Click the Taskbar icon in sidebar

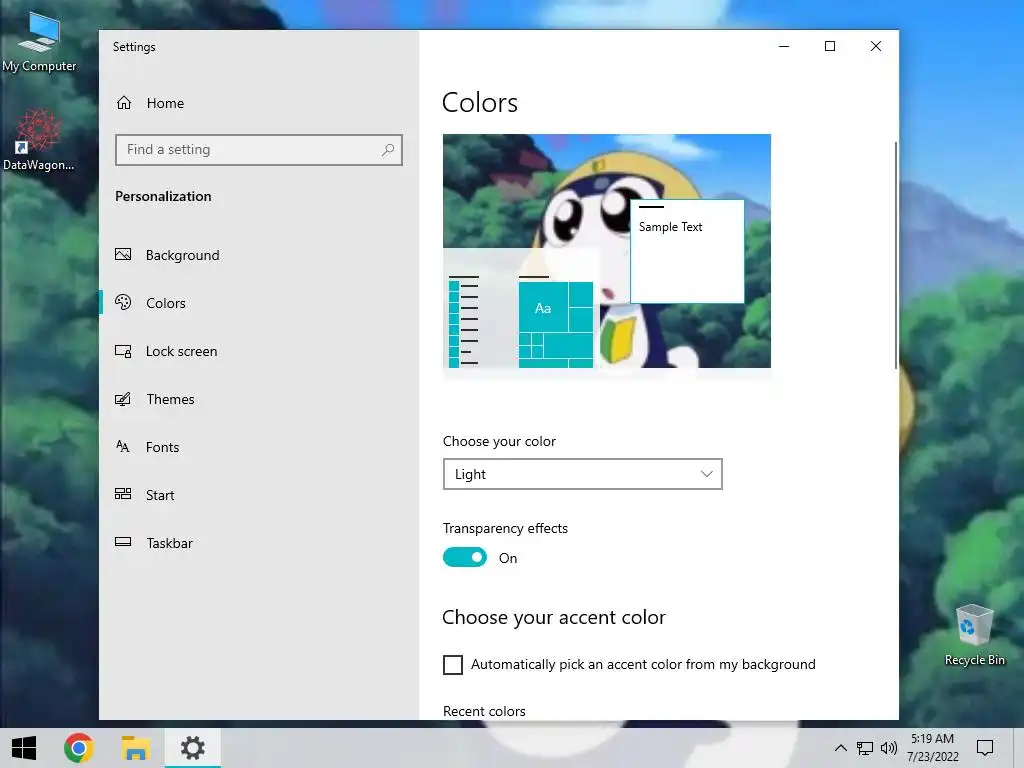click(123, 542)
